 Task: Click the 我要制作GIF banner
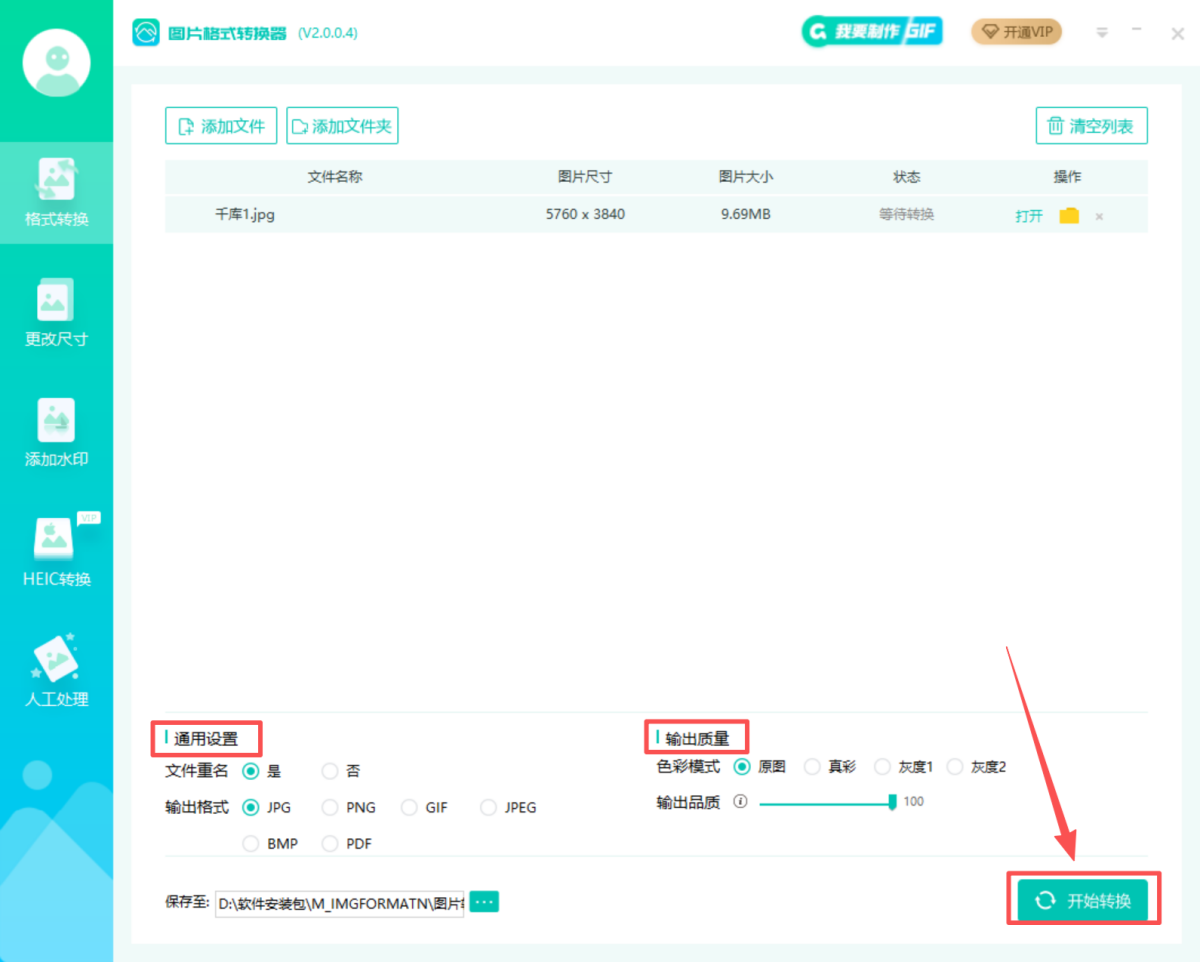[x=872, y=32]
